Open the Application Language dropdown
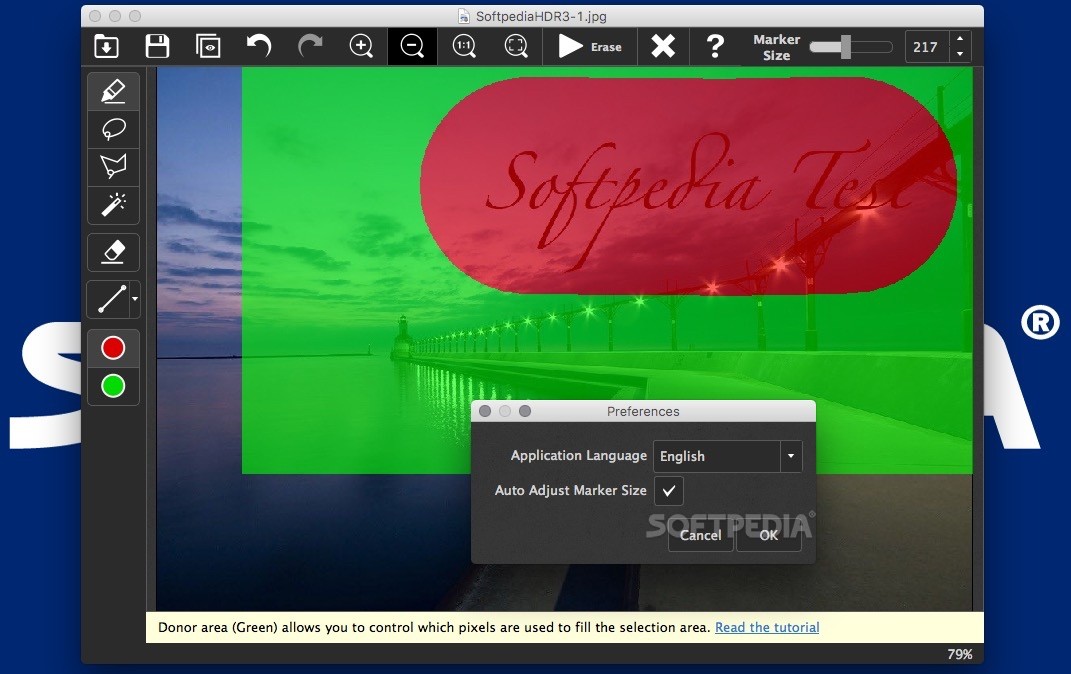This screenshot has width=1071, height=674. 789,456
